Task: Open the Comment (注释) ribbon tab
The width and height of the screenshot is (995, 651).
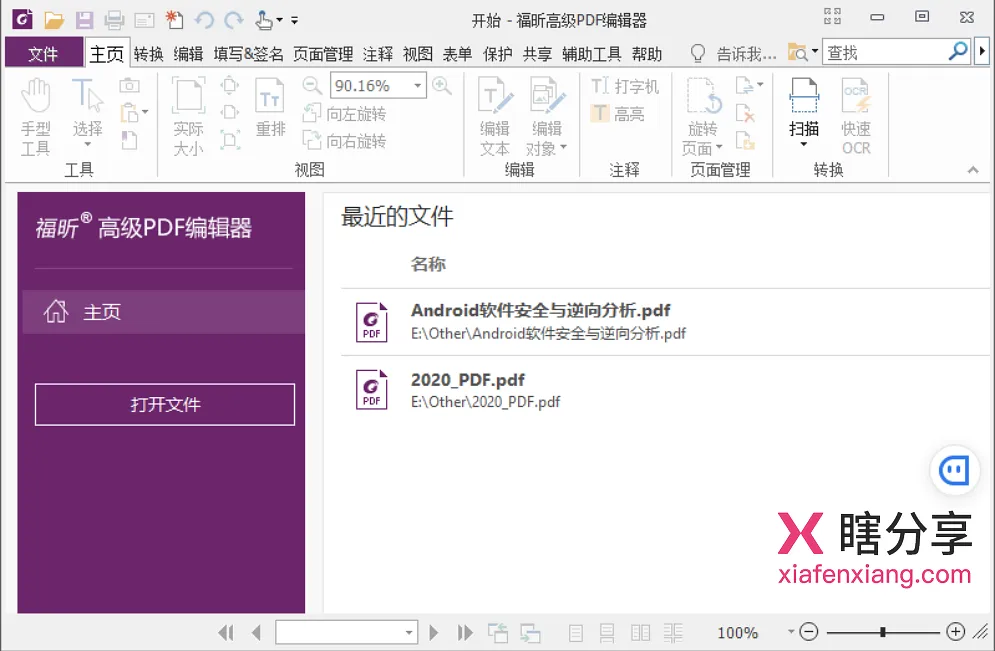Action: 378,54
